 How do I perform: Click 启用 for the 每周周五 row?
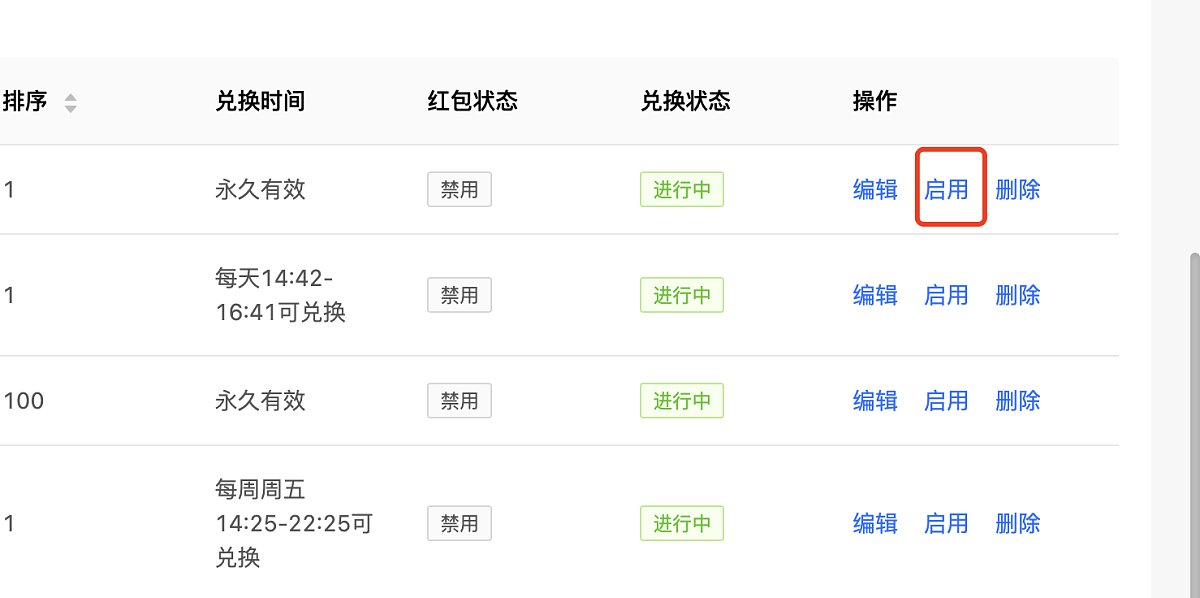[946, 523]
